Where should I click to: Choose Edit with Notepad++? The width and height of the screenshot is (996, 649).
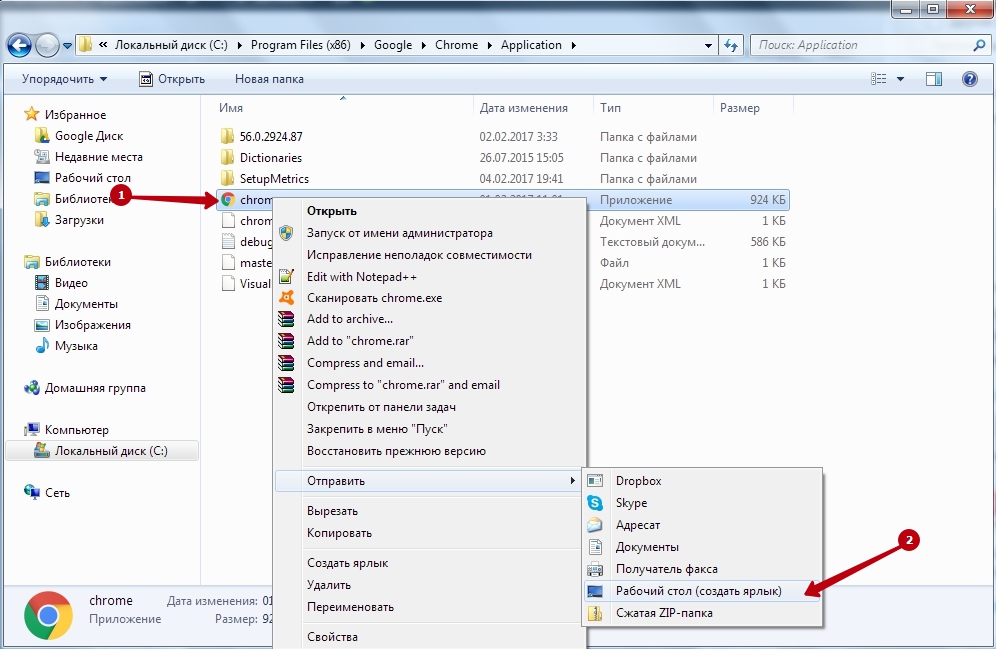pyautogui.click(x=430, y=276)
